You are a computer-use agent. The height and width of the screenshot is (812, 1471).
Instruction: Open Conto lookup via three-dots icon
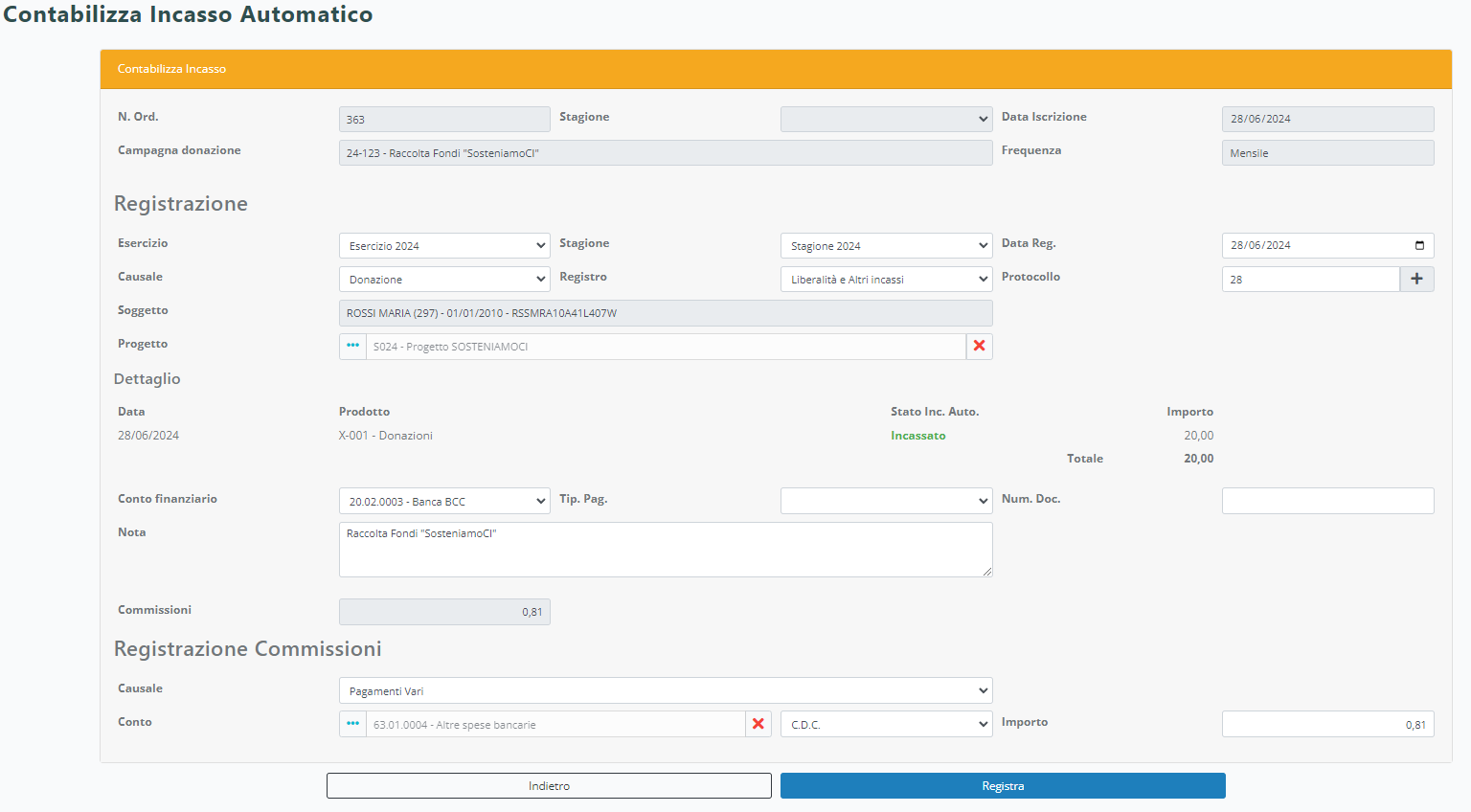point(352,724)
